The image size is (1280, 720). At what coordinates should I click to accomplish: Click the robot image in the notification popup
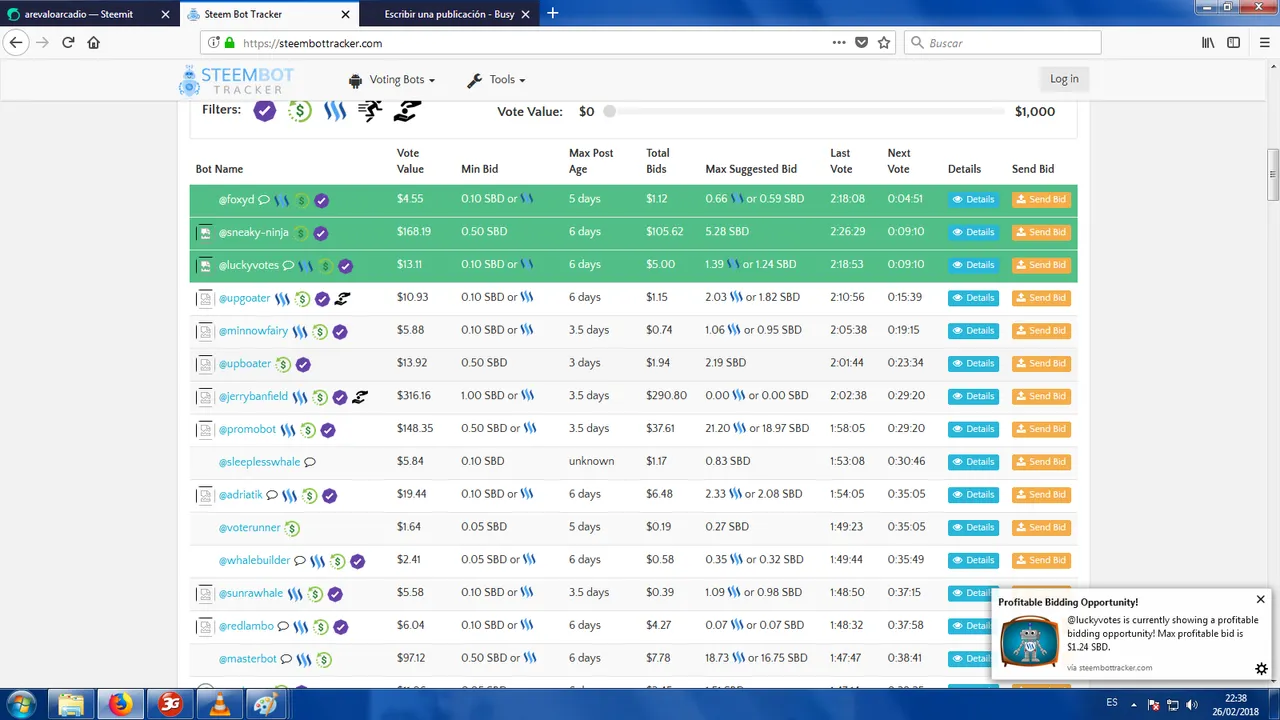pos(1029,641)
